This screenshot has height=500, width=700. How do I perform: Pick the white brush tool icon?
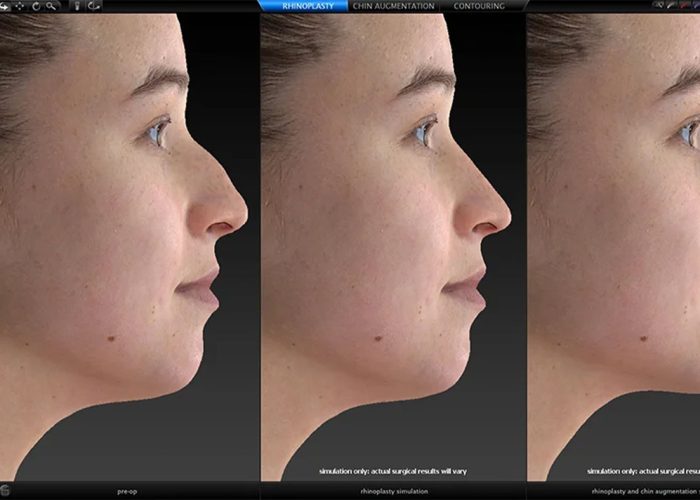pyautogui.click(x=671, y=5)
